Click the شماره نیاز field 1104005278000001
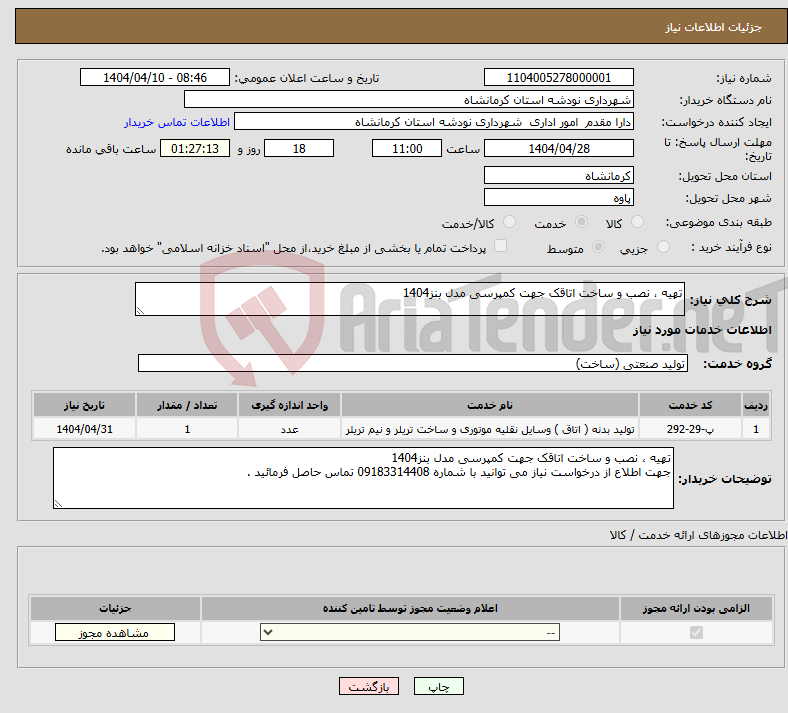The image size is (788, 713). click(x=558, y=77)
